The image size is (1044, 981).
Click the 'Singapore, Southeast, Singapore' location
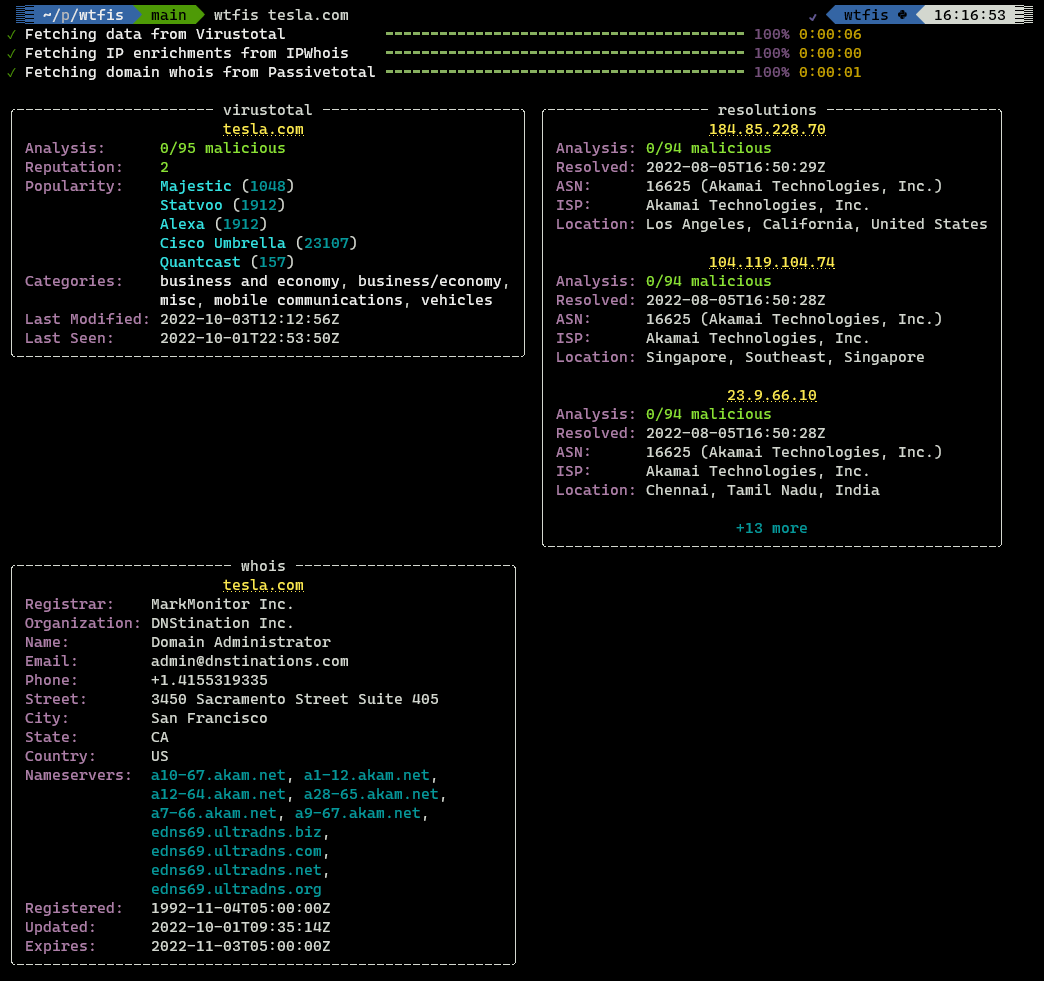click(785, 358)
